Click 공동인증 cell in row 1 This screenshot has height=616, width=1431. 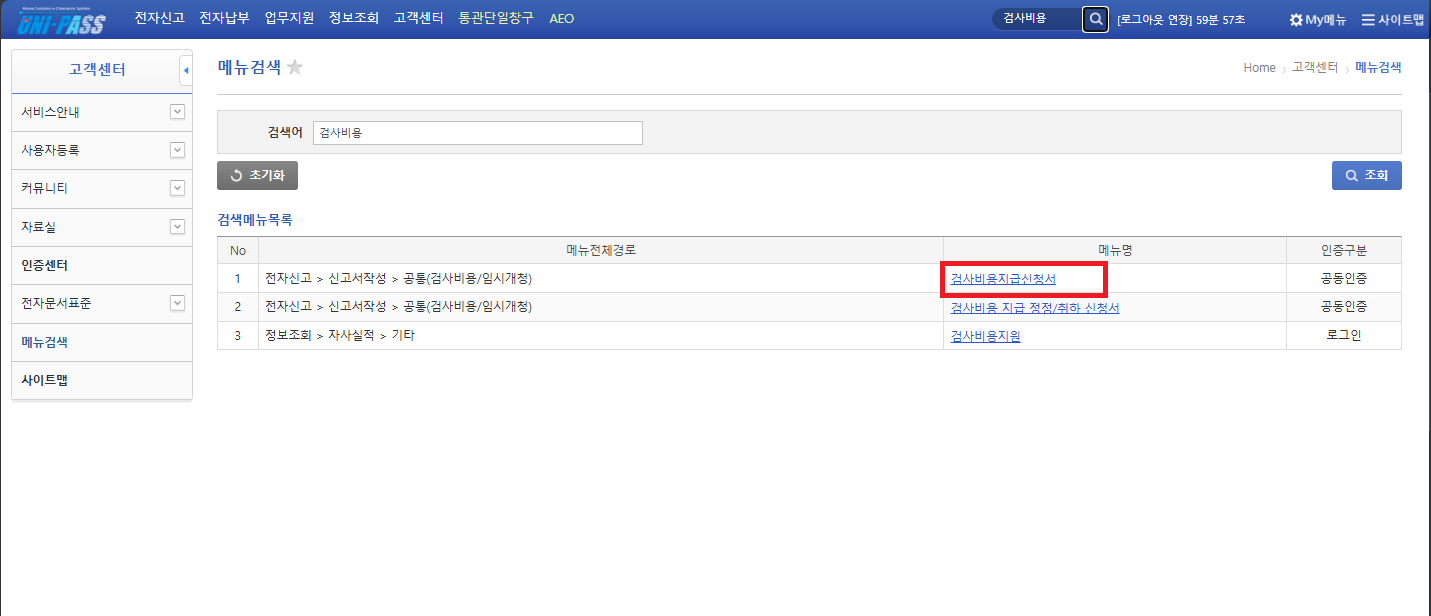[1344, 279]
